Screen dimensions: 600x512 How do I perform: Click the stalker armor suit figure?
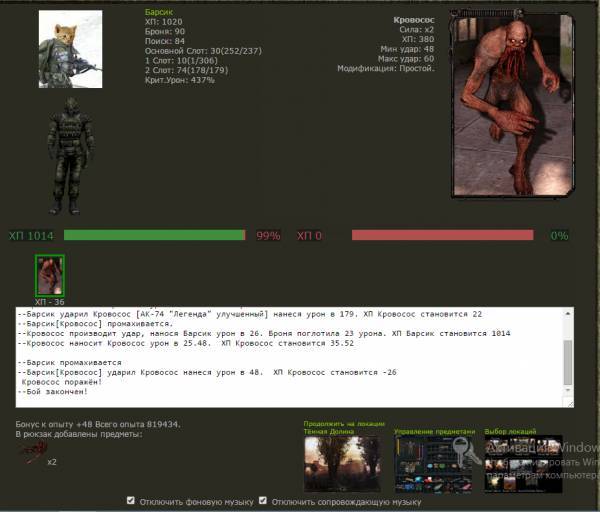click(69, 155)
